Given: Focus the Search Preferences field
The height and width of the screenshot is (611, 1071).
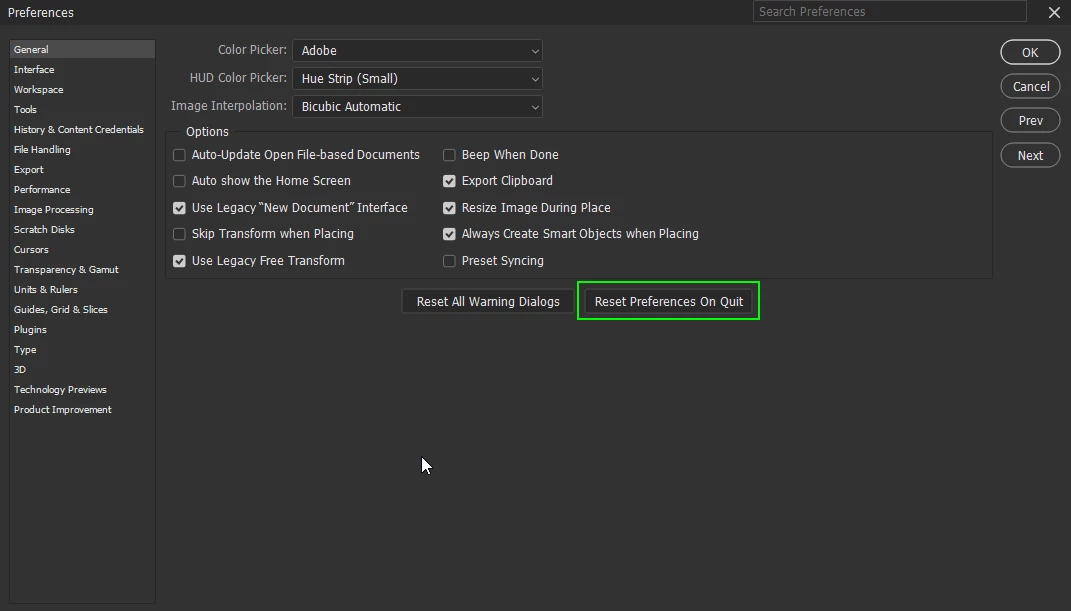Looking at the screenshot, I should [889, 12].
